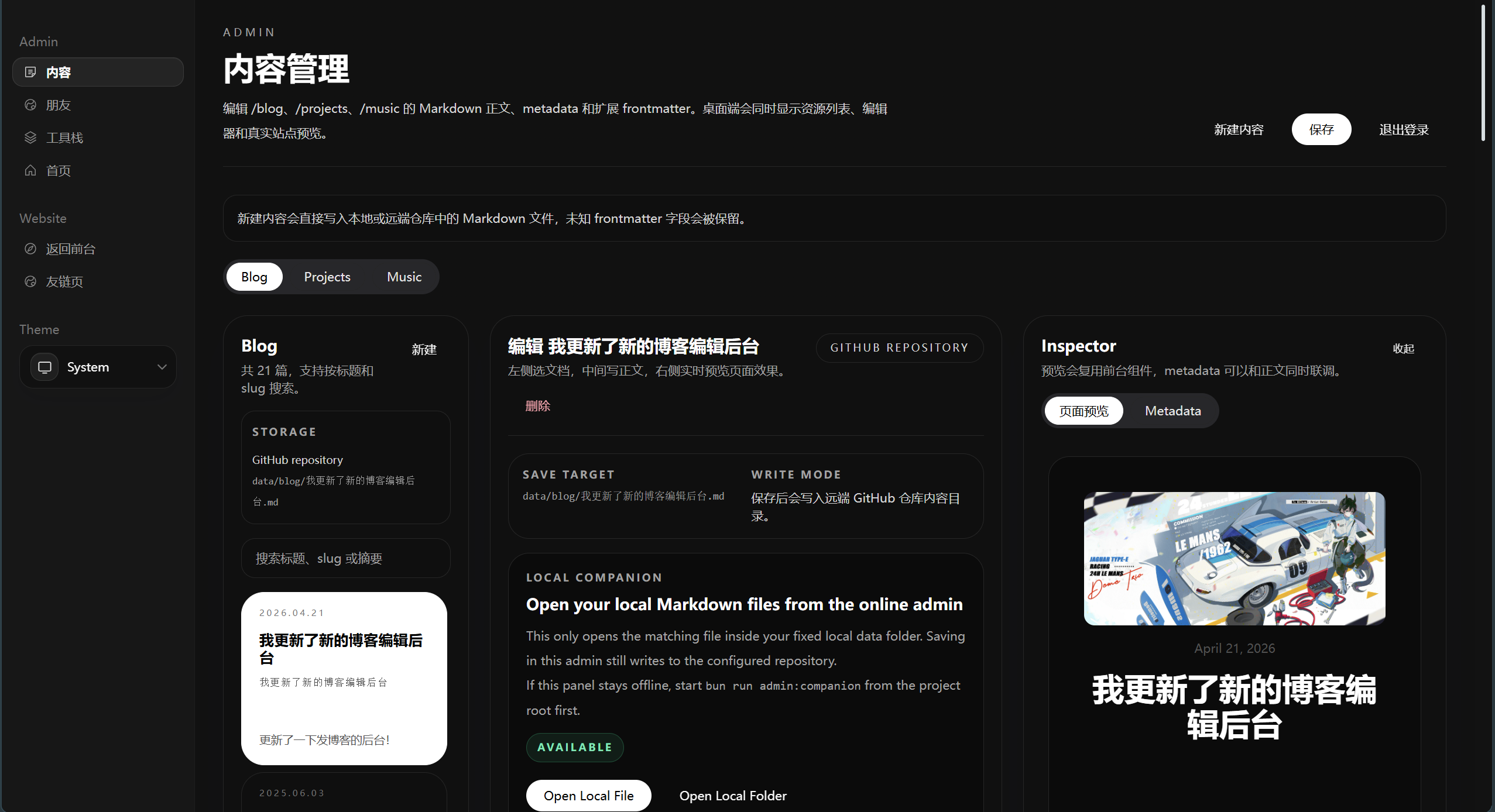Screen dimensions: 1495x812
Task: Collapse Inspector with 收起 button
Action: 1403,348
